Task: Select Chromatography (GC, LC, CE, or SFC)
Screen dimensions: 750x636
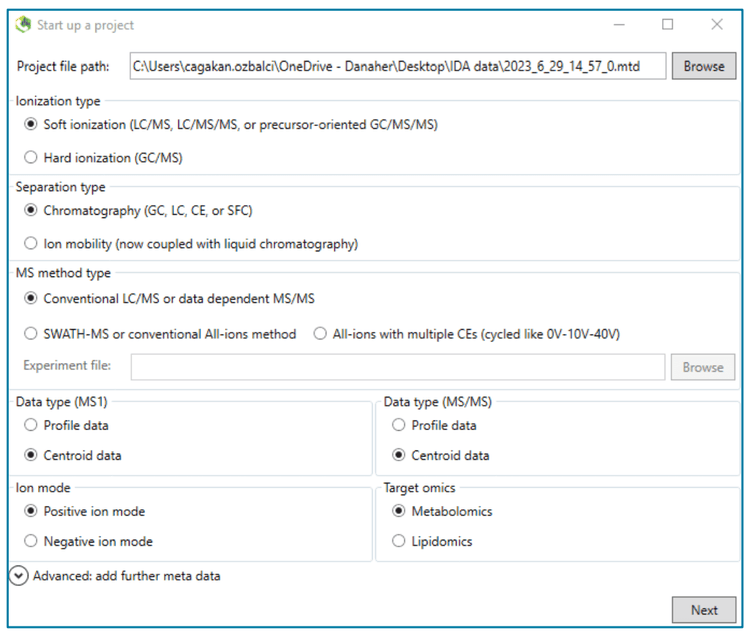Action: pos(31,211)
